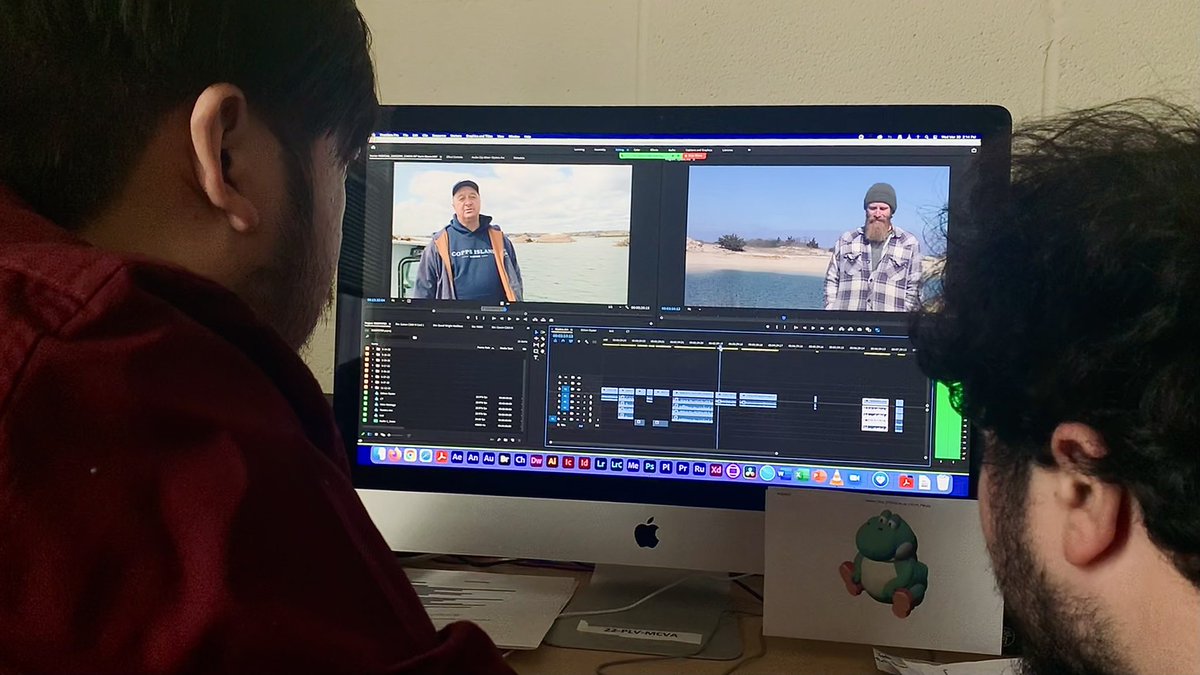
Task: Click the New Bin icon in the Project panel
Action: point(506,438)
